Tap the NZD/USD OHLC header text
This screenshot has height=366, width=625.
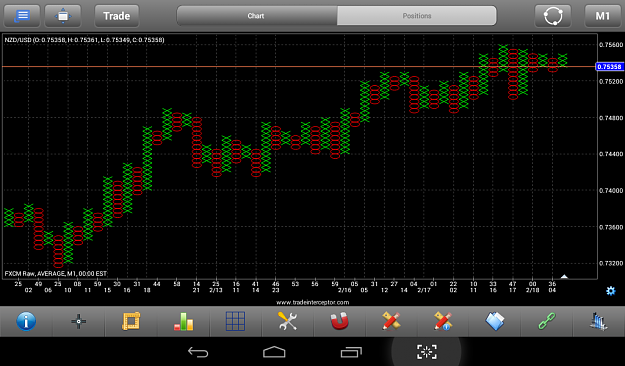pos(85,40)
